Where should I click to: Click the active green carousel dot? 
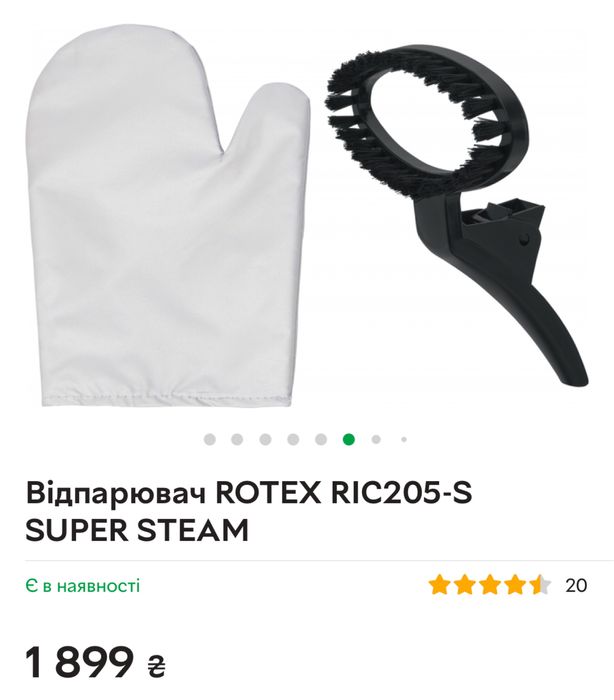point(349,439)
